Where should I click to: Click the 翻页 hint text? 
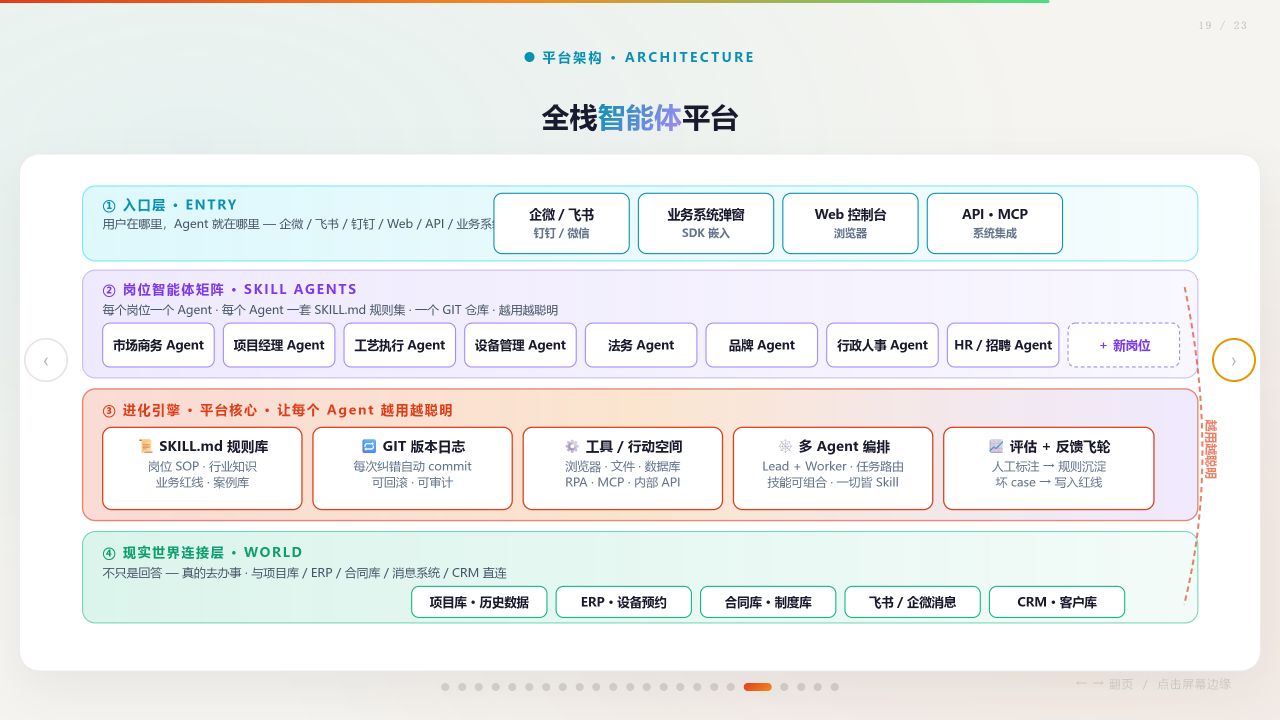1121,684
